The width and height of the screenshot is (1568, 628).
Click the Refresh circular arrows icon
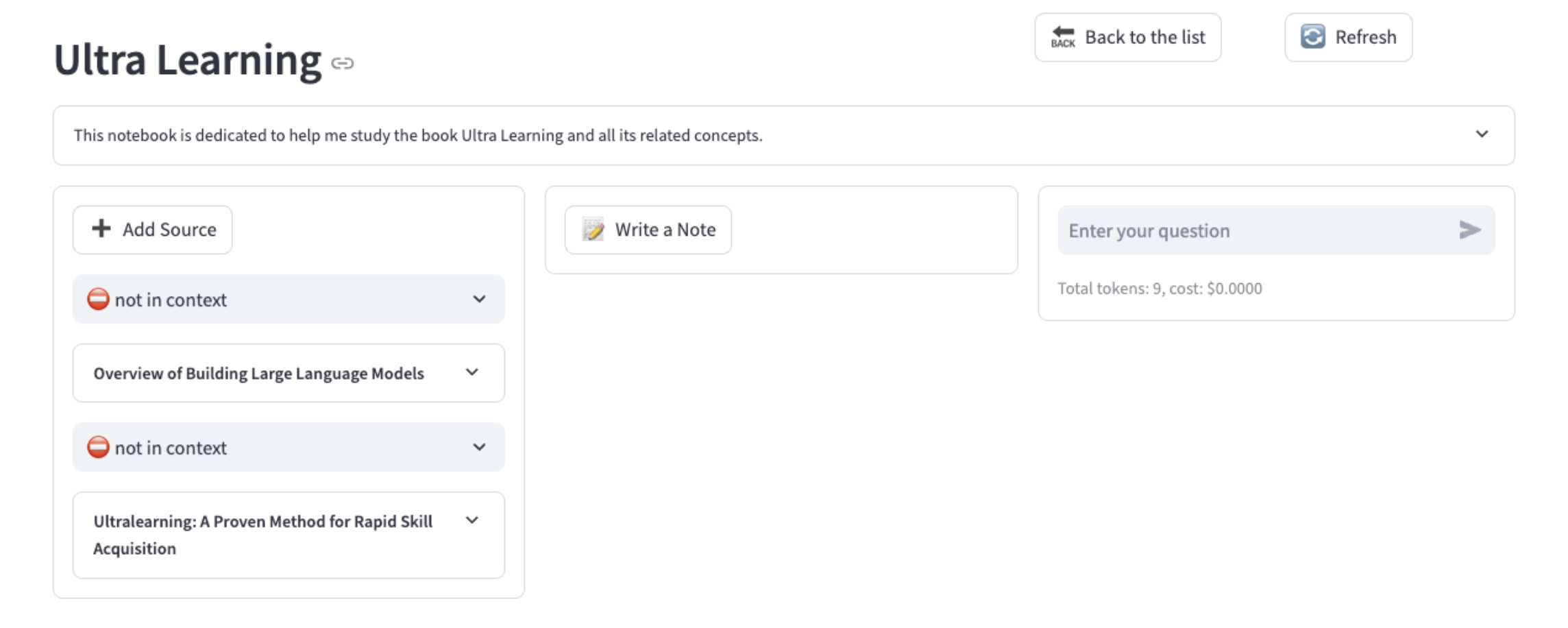1312,37
